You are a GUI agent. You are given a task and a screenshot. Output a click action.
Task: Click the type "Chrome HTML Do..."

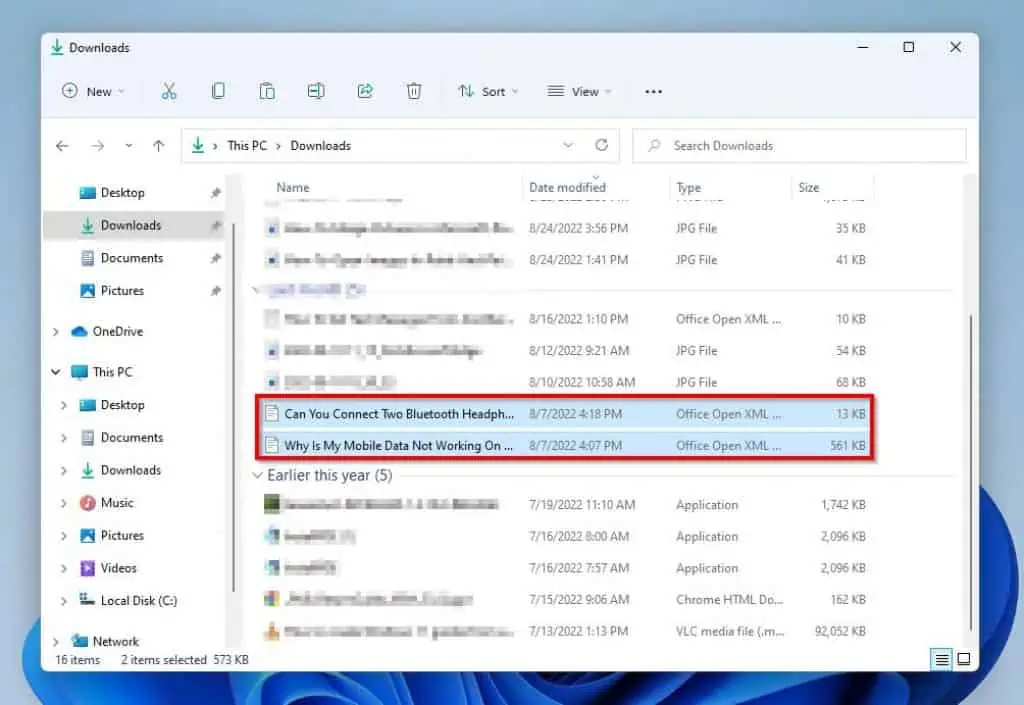pos(729,599)
